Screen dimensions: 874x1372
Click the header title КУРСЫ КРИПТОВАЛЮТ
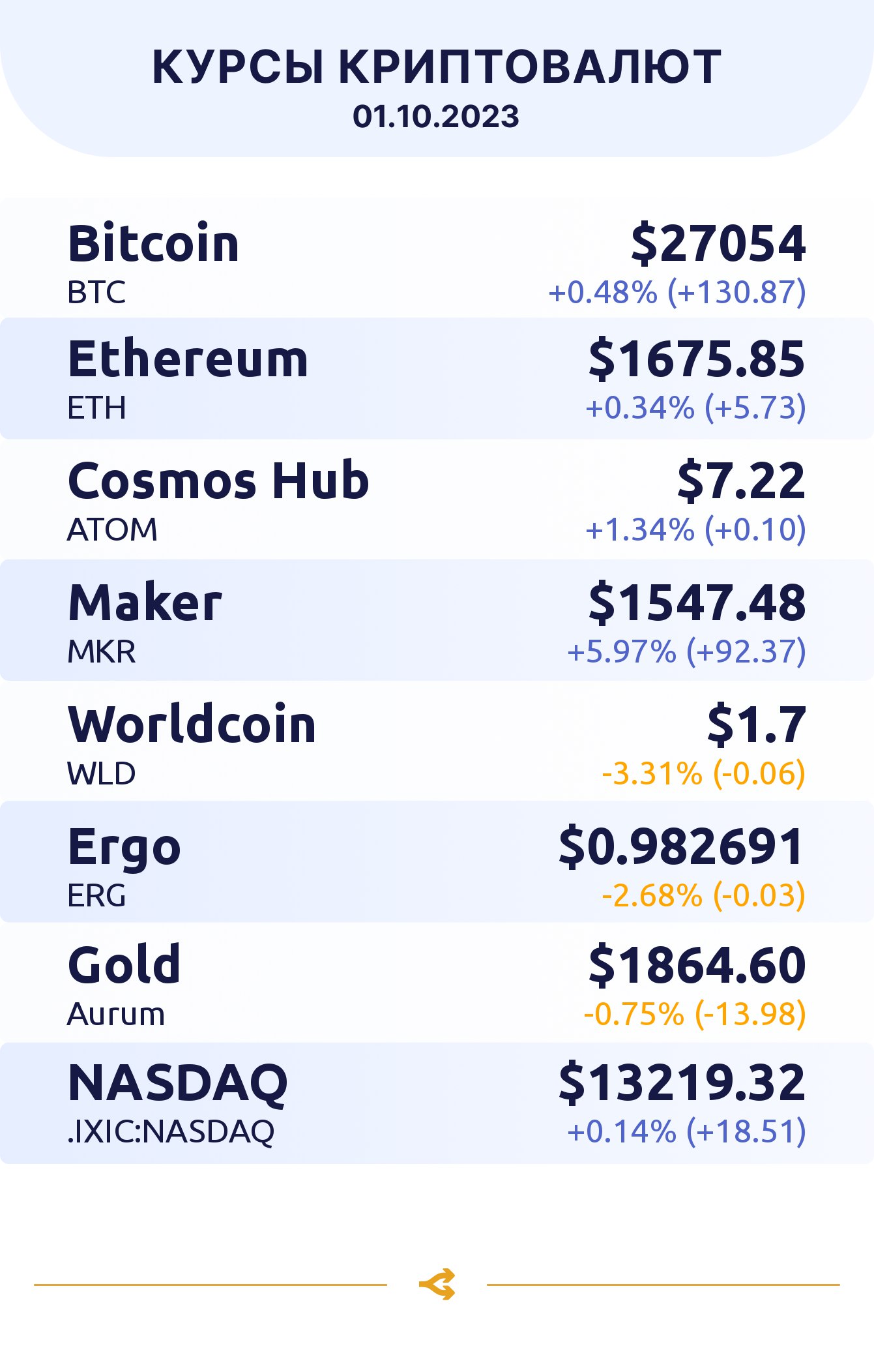tap(436, 67)
